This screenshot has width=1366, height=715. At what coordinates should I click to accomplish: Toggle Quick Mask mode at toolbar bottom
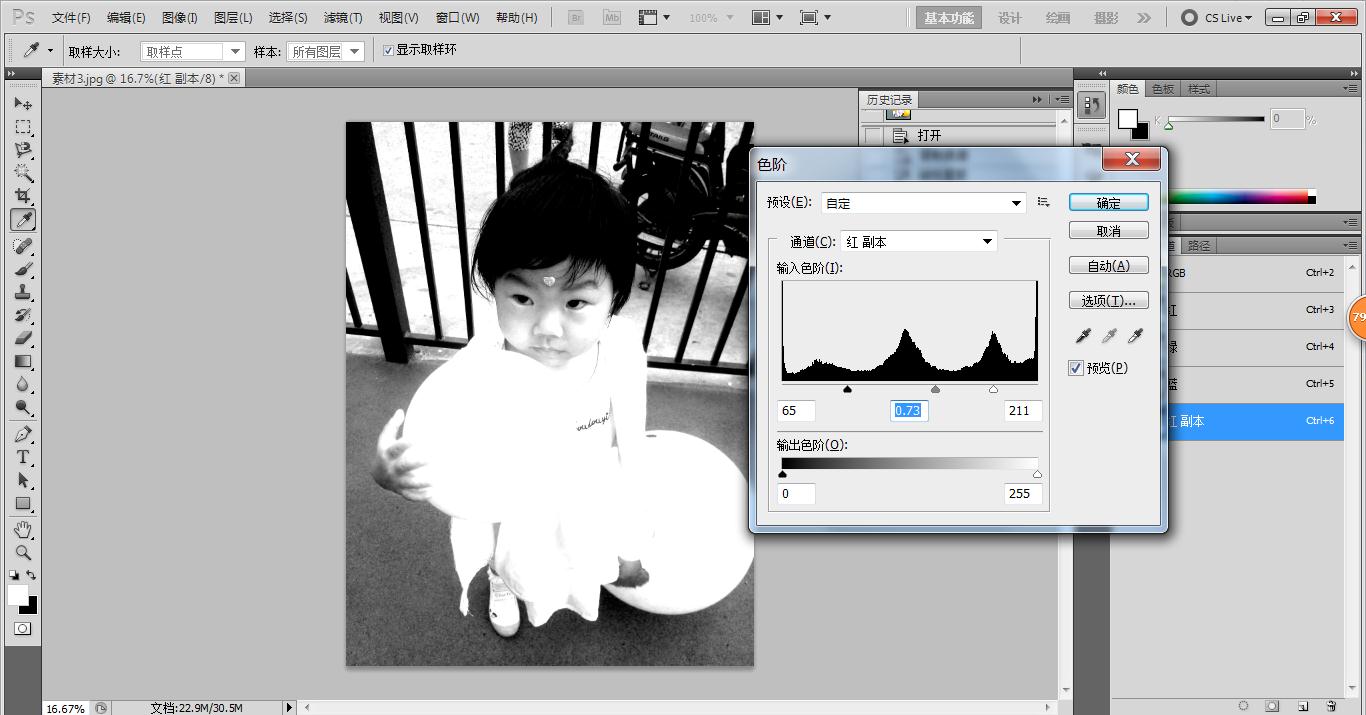pos(24,628)
